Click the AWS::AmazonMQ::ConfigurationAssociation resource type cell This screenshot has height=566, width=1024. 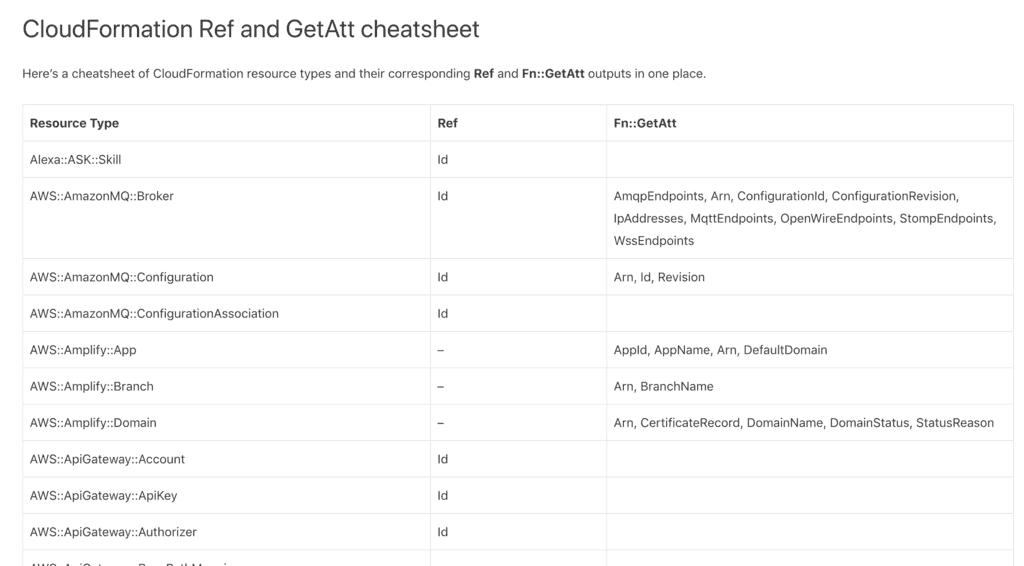pyautogui.click(x=154, y=313)
